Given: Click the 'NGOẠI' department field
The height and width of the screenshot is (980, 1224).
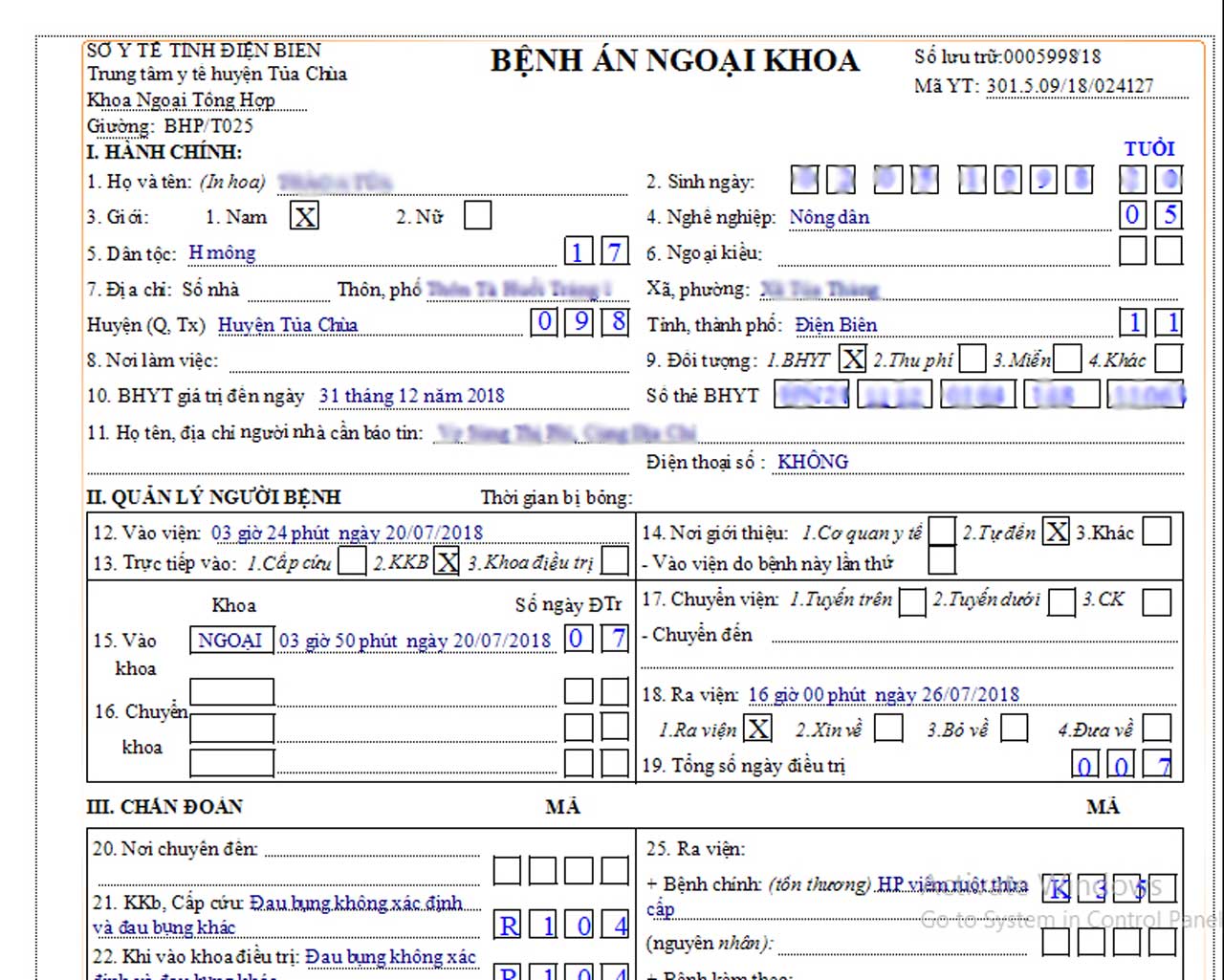Looking at the screenshot, I should point(232,640).
